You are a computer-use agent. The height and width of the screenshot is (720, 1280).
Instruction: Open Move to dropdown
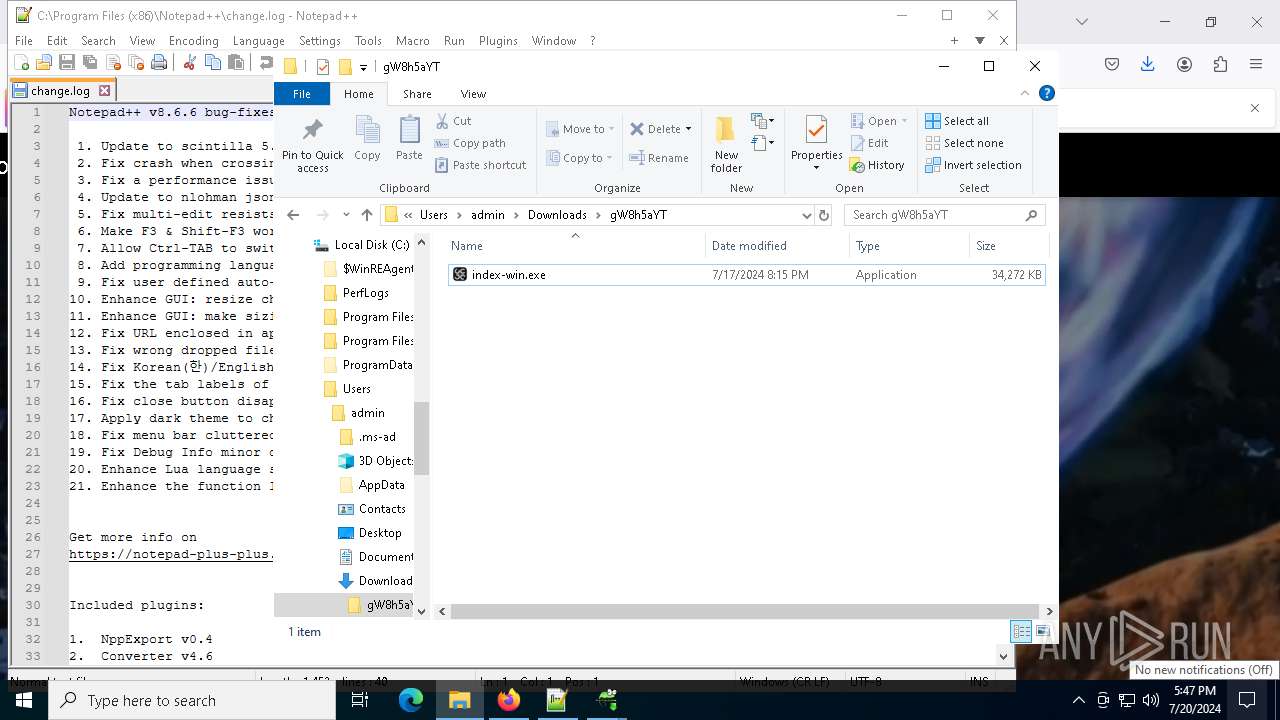[x=580, y=129]
